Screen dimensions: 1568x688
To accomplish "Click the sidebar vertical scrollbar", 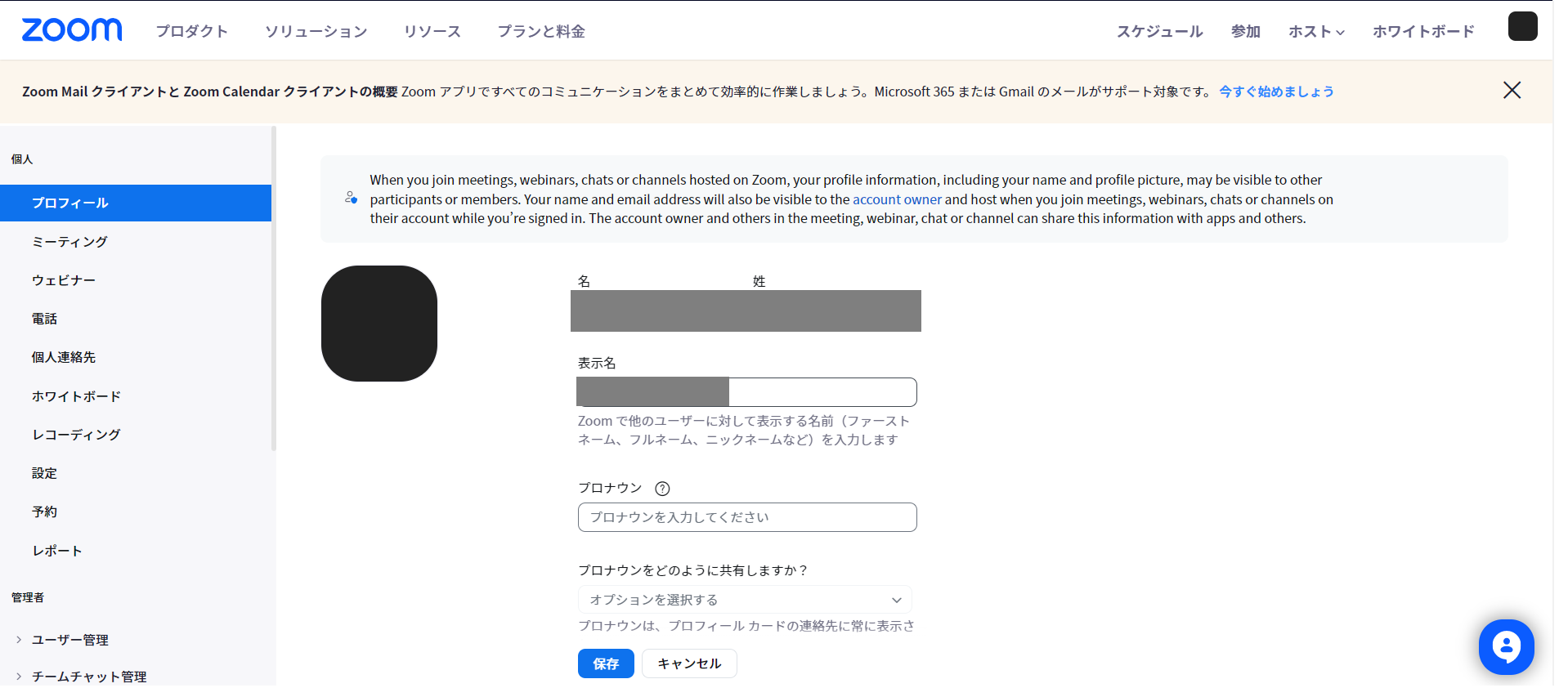I will (274, 288).
